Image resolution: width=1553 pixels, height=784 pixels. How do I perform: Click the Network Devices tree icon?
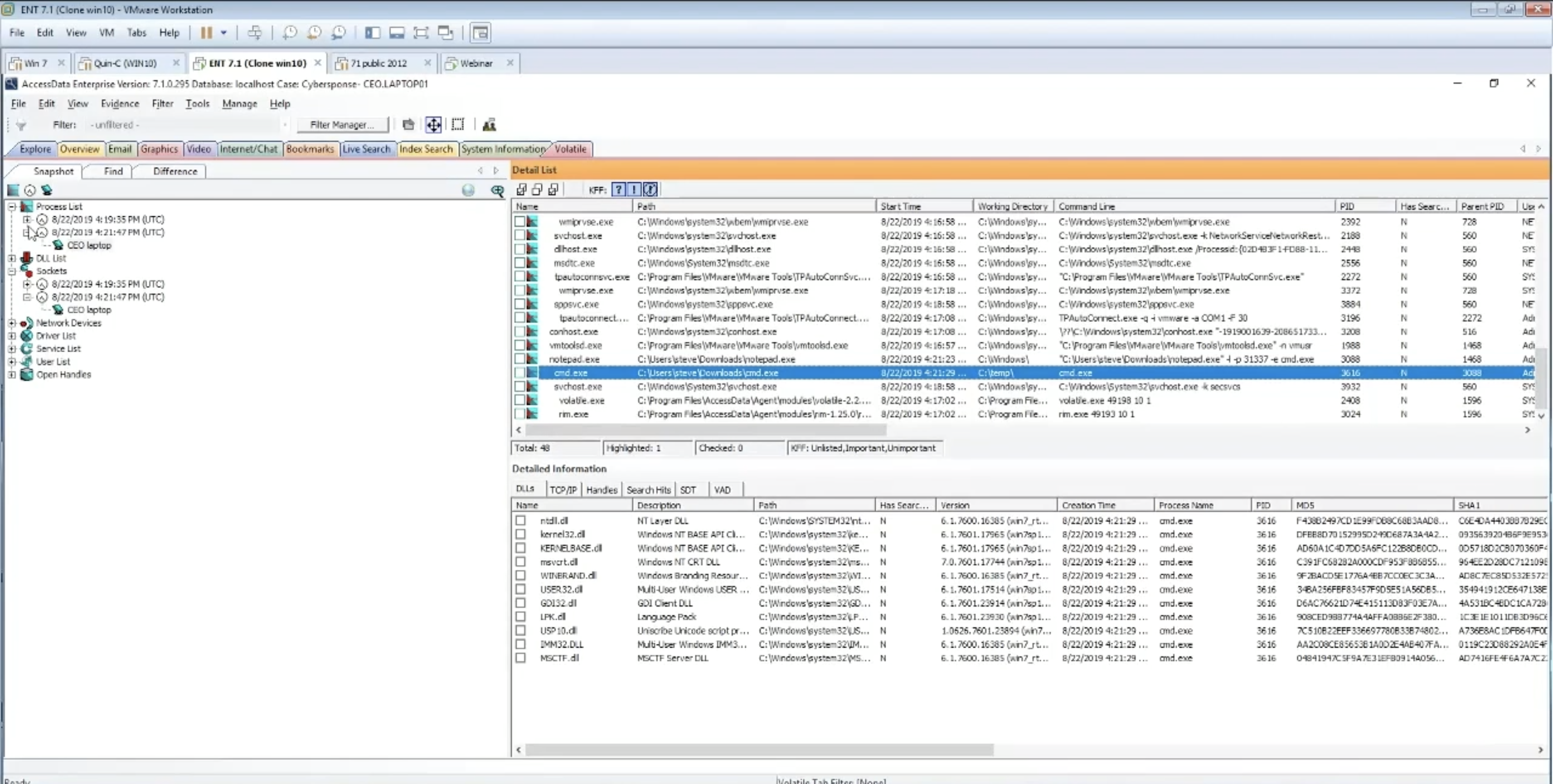pyautogui.click(x=26, y=323)
